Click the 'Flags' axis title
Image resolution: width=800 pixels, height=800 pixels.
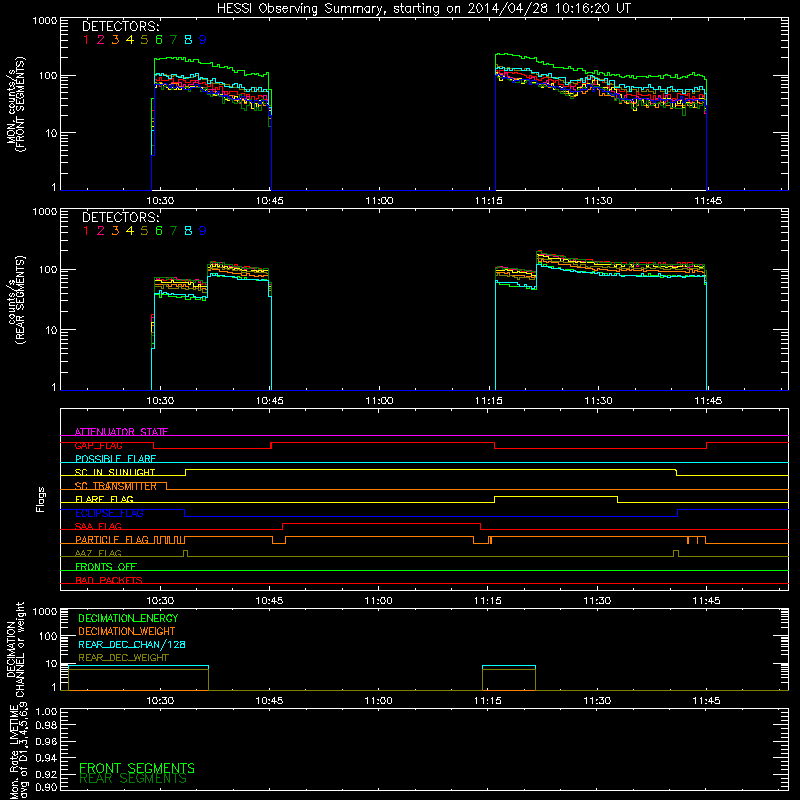click(x=41, y=499)
